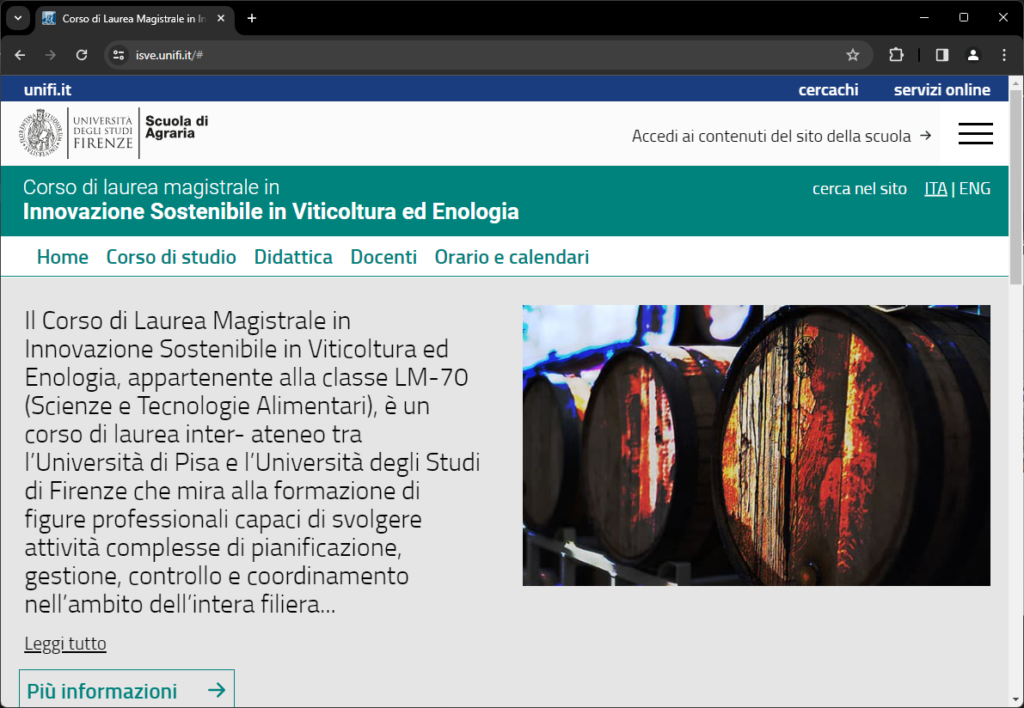Viewport: 1024px width, 708px height.
Task: Open the unifi.it link
Action: pyautogui.click(x=48, y=89)
